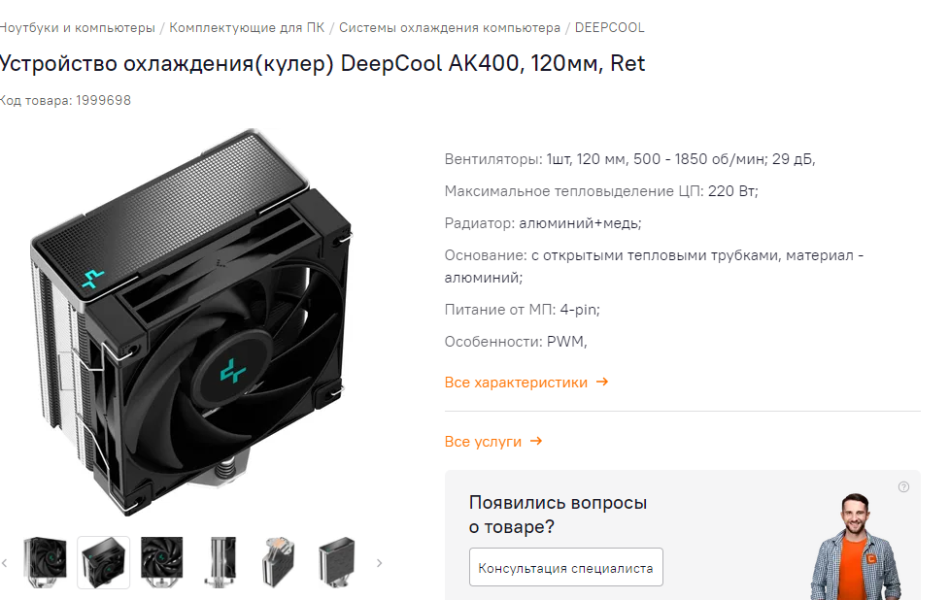Show previous thumbnails with left carousel arrow
This screenshot has height=600, width=949.
(5, 563)
